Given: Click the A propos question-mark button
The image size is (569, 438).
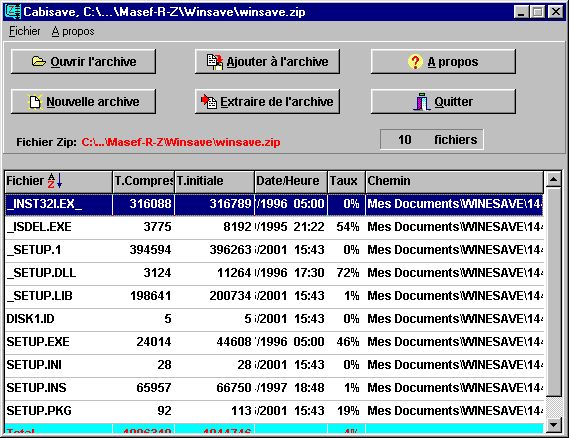Looking at the screenshot, I should (443, 62).
